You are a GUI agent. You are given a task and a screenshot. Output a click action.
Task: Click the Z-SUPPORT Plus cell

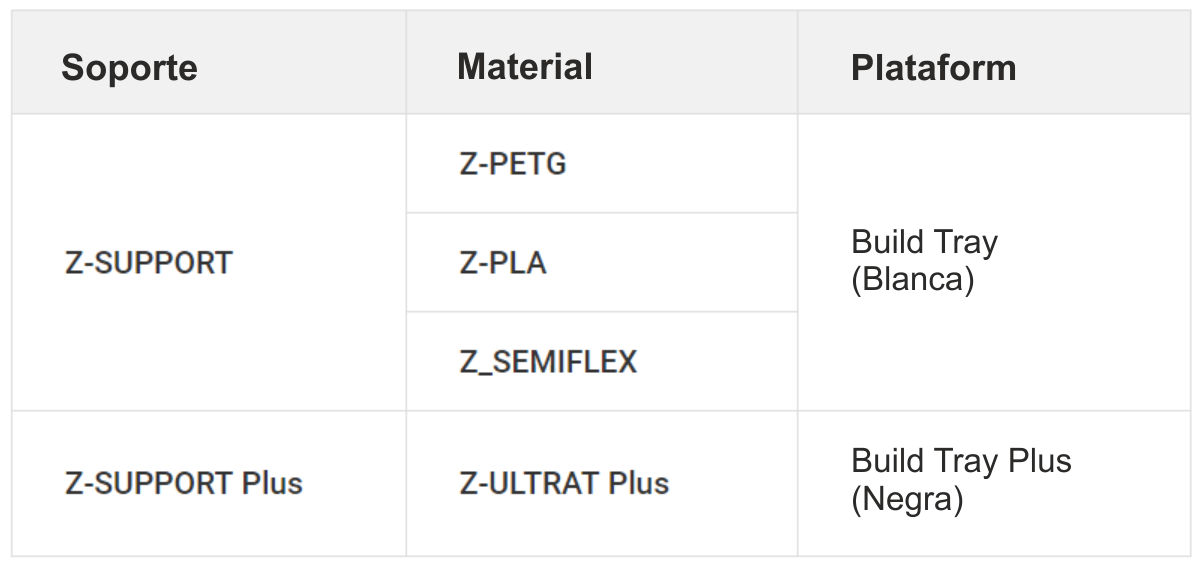coord(209,484)
